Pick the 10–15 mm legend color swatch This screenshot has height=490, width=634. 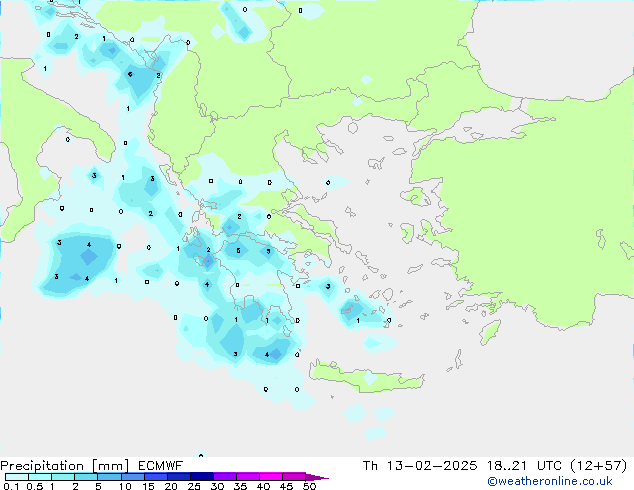tap(133, 477)
